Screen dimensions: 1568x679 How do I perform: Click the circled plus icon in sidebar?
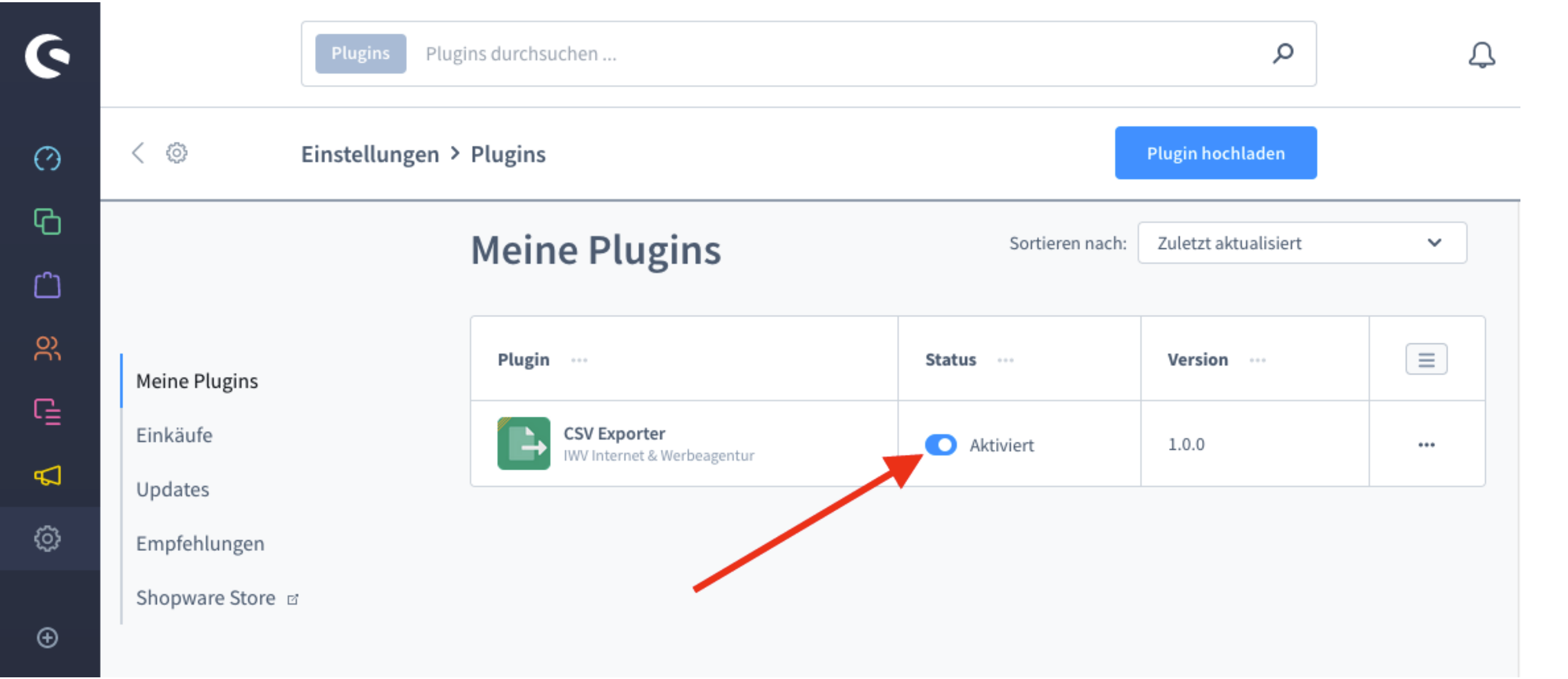[48, 638]
